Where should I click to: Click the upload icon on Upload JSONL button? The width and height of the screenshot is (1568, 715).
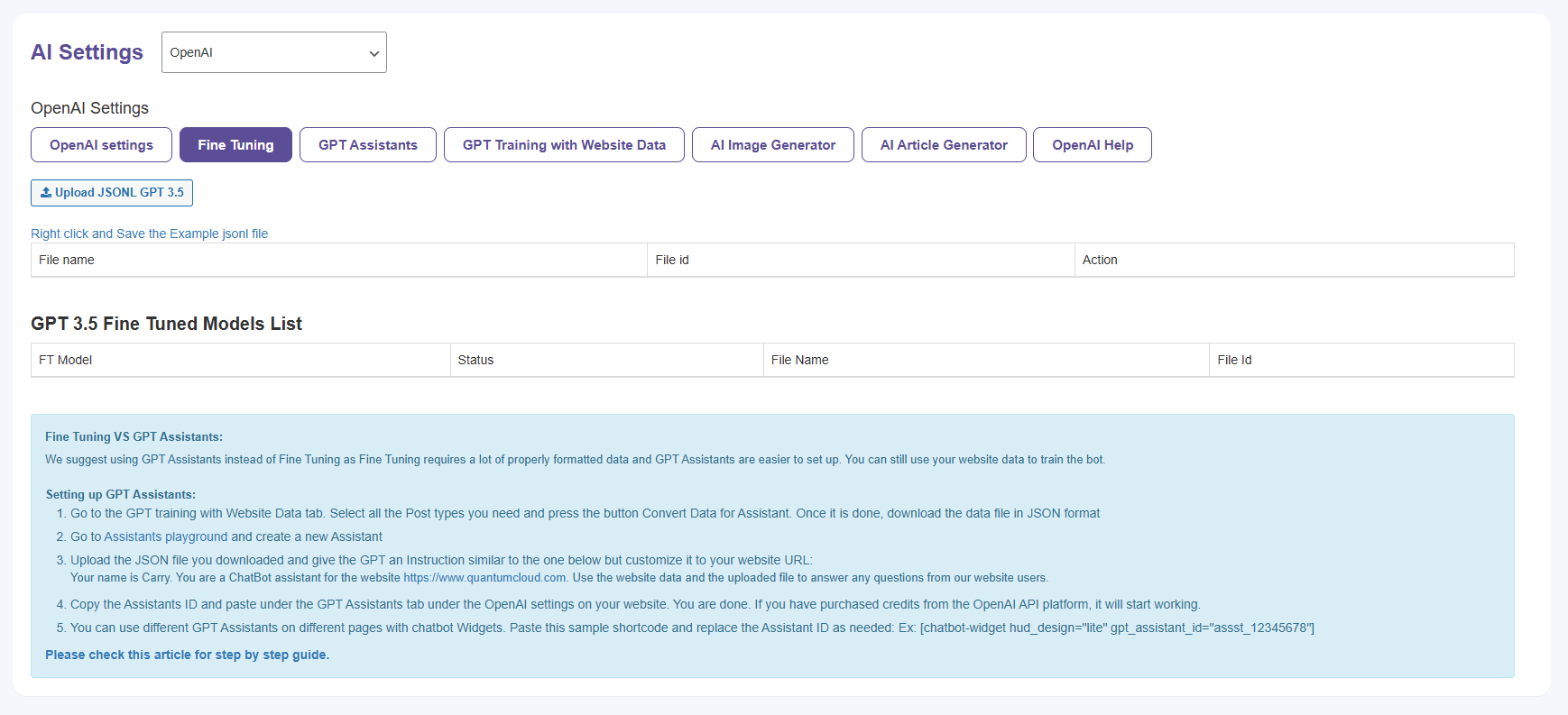(46, 192)
